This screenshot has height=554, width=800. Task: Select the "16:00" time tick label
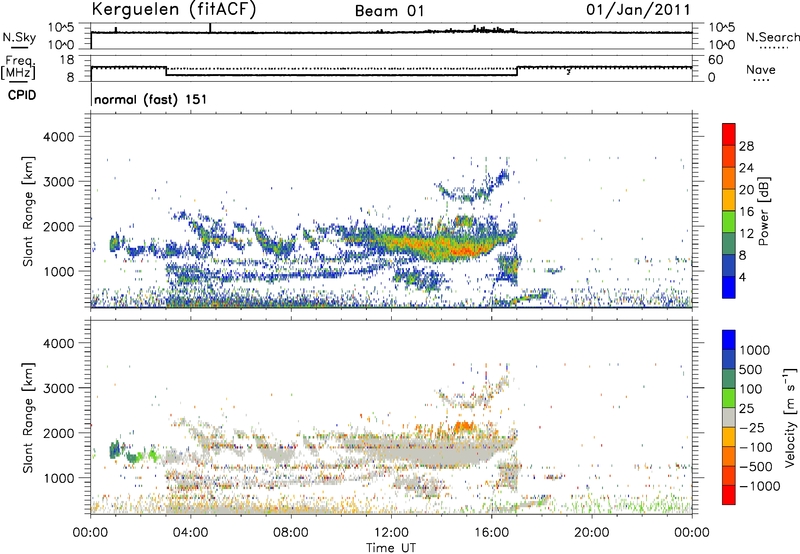[x=491, y=532]
